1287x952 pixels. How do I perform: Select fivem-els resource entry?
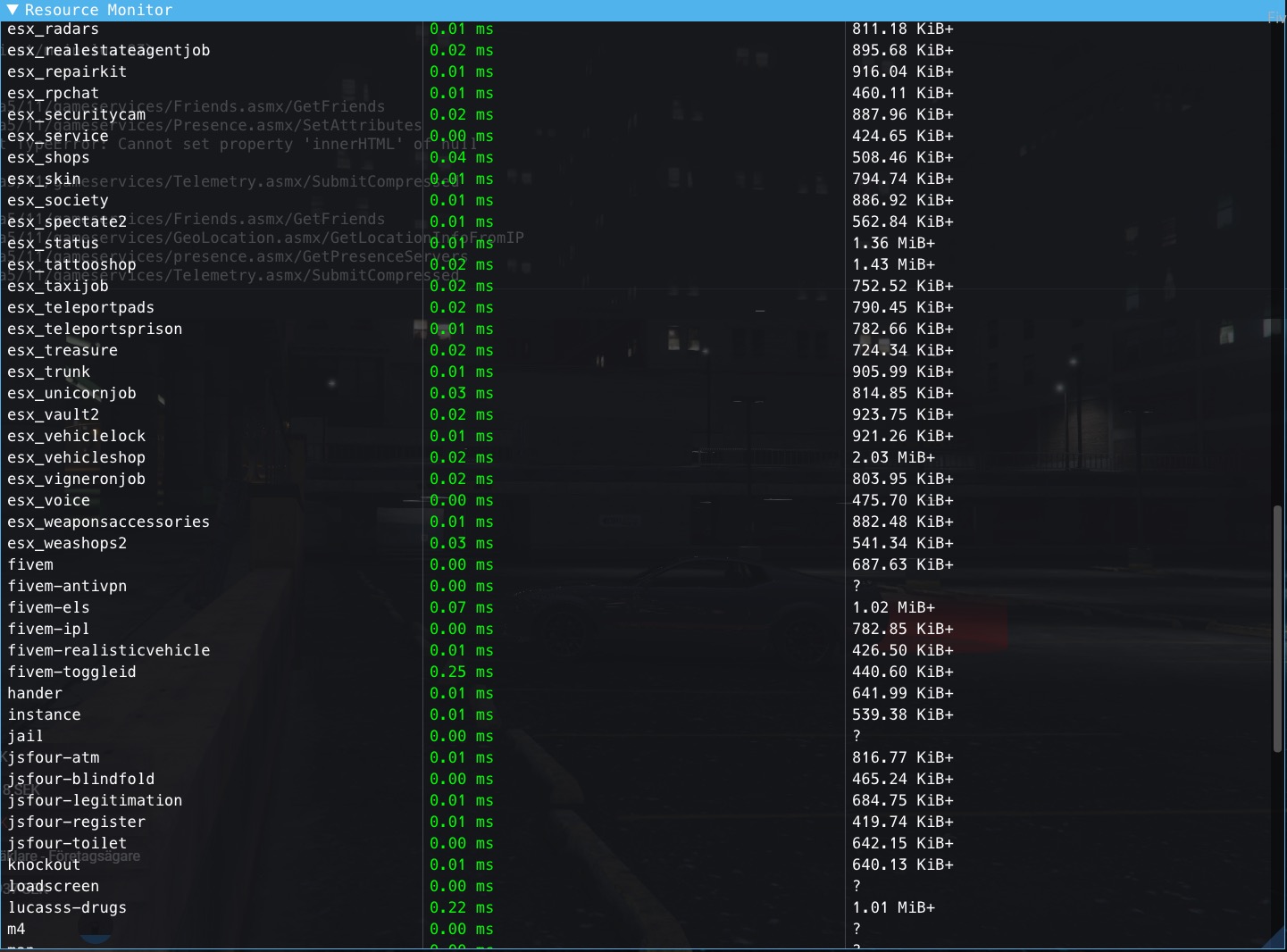pyautogui.click(x=49, y=608)
